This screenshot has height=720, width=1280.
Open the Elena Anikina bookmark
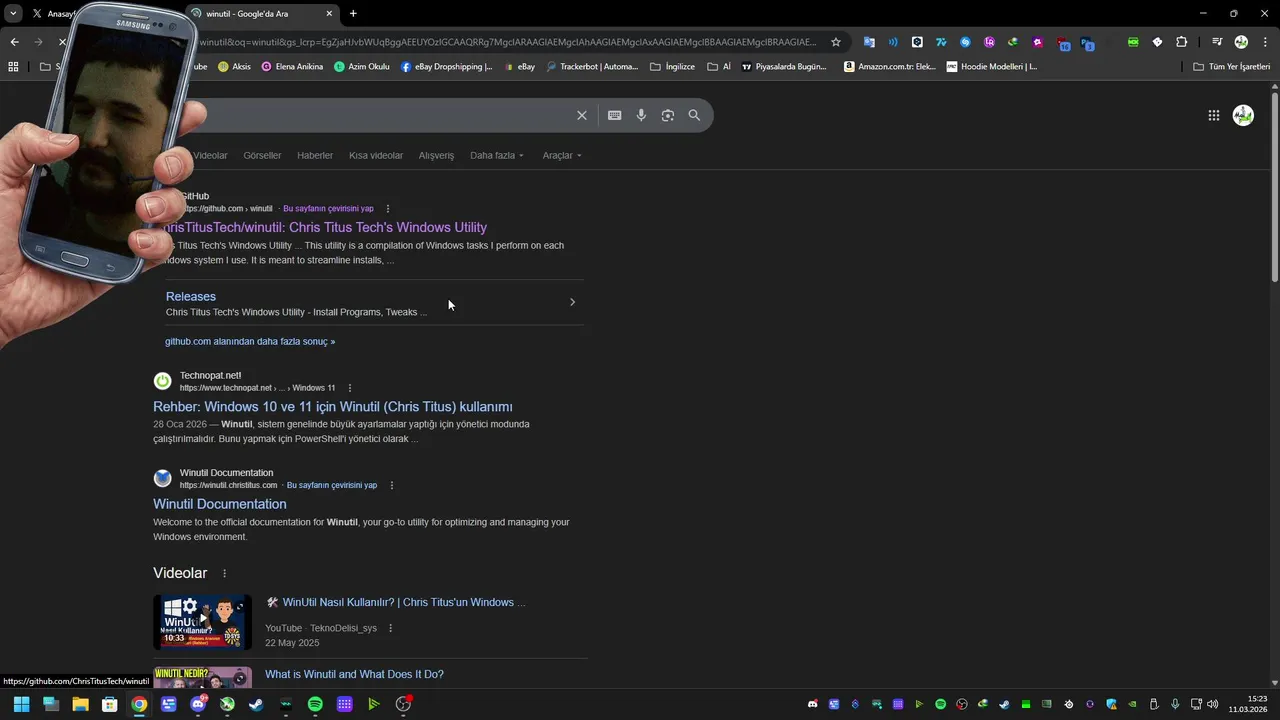click(x=292, y=67)
